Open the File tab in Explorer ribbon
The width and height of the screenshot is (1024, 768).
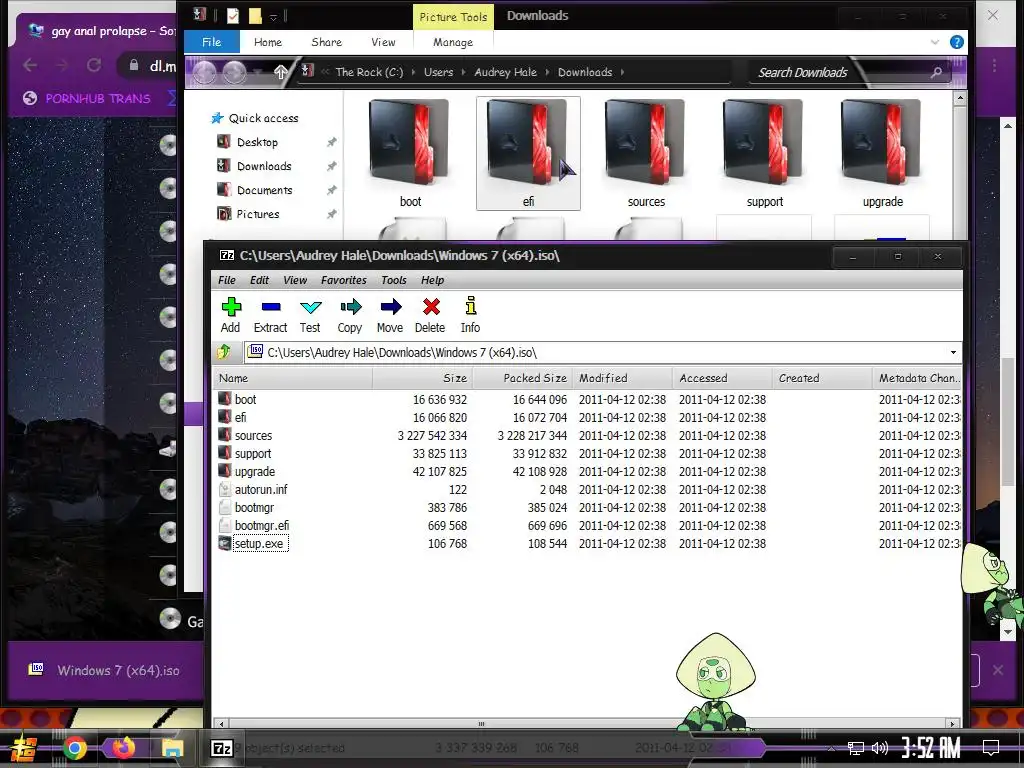point(212,42)
